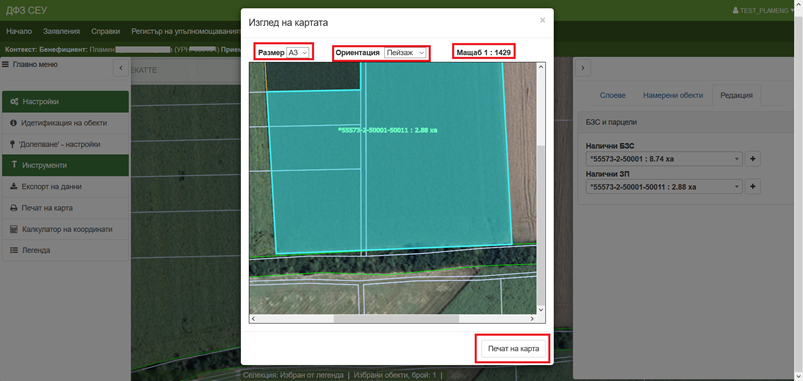This screenshot has width=803, height=381.
Task: Click the horizontal scrollbar under the map preview
Action: point(393,319)
